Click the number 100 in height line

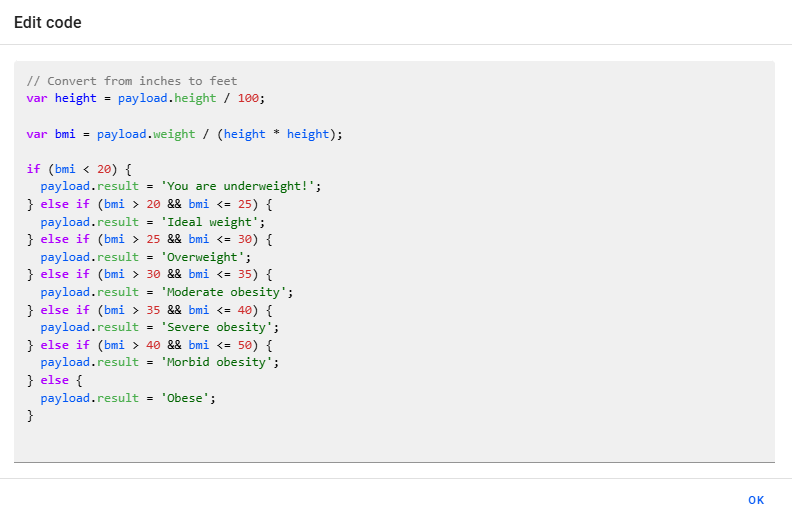248,98
